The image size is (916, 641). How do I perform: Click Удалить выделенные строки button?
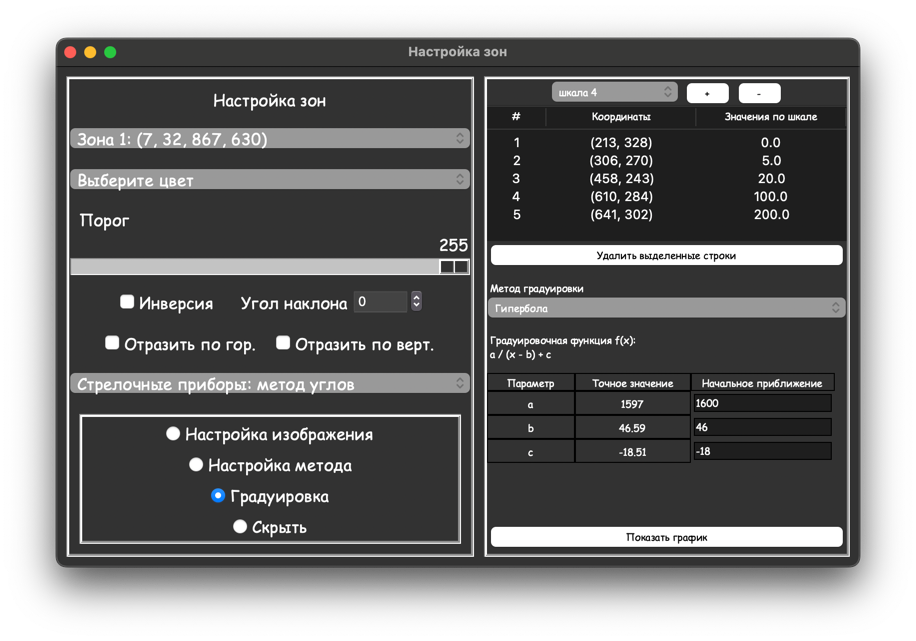pyautogui.click(x=666, y=255)
